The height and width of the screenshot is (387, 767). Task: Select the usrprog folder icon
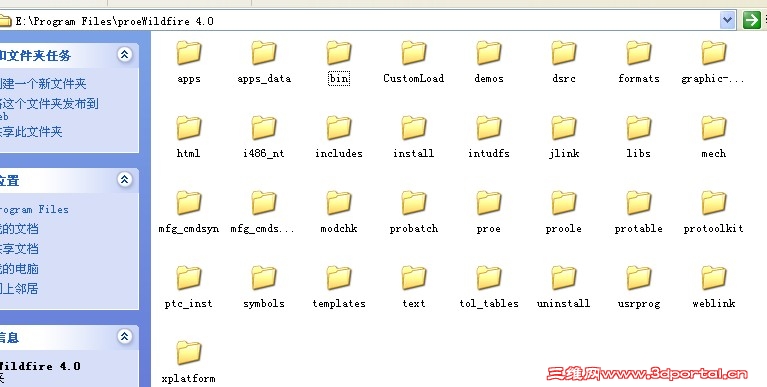(639, 278)
